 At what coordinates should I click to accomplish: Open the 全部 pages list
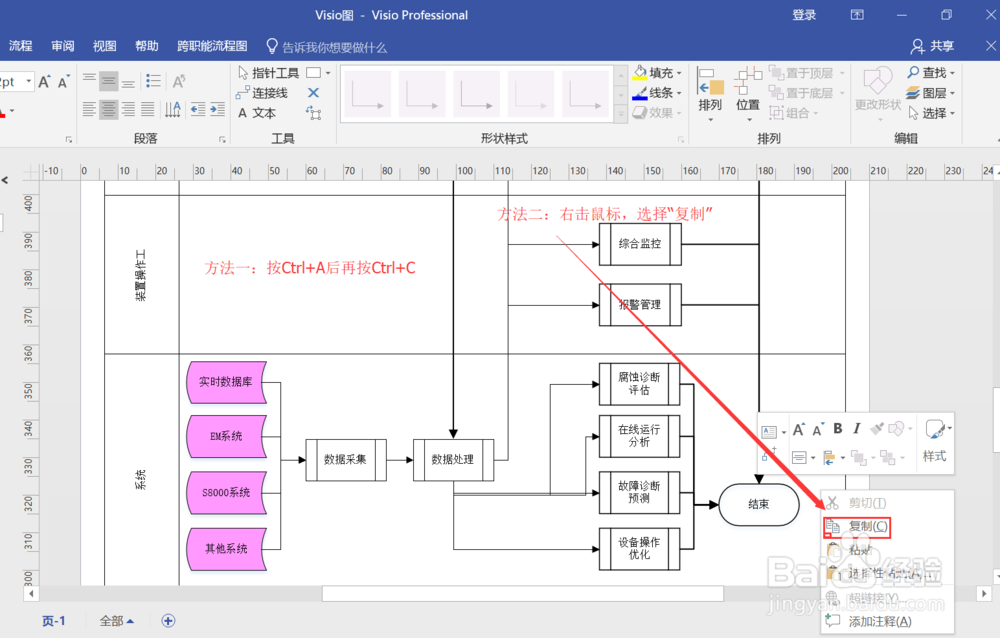[116, 621]
